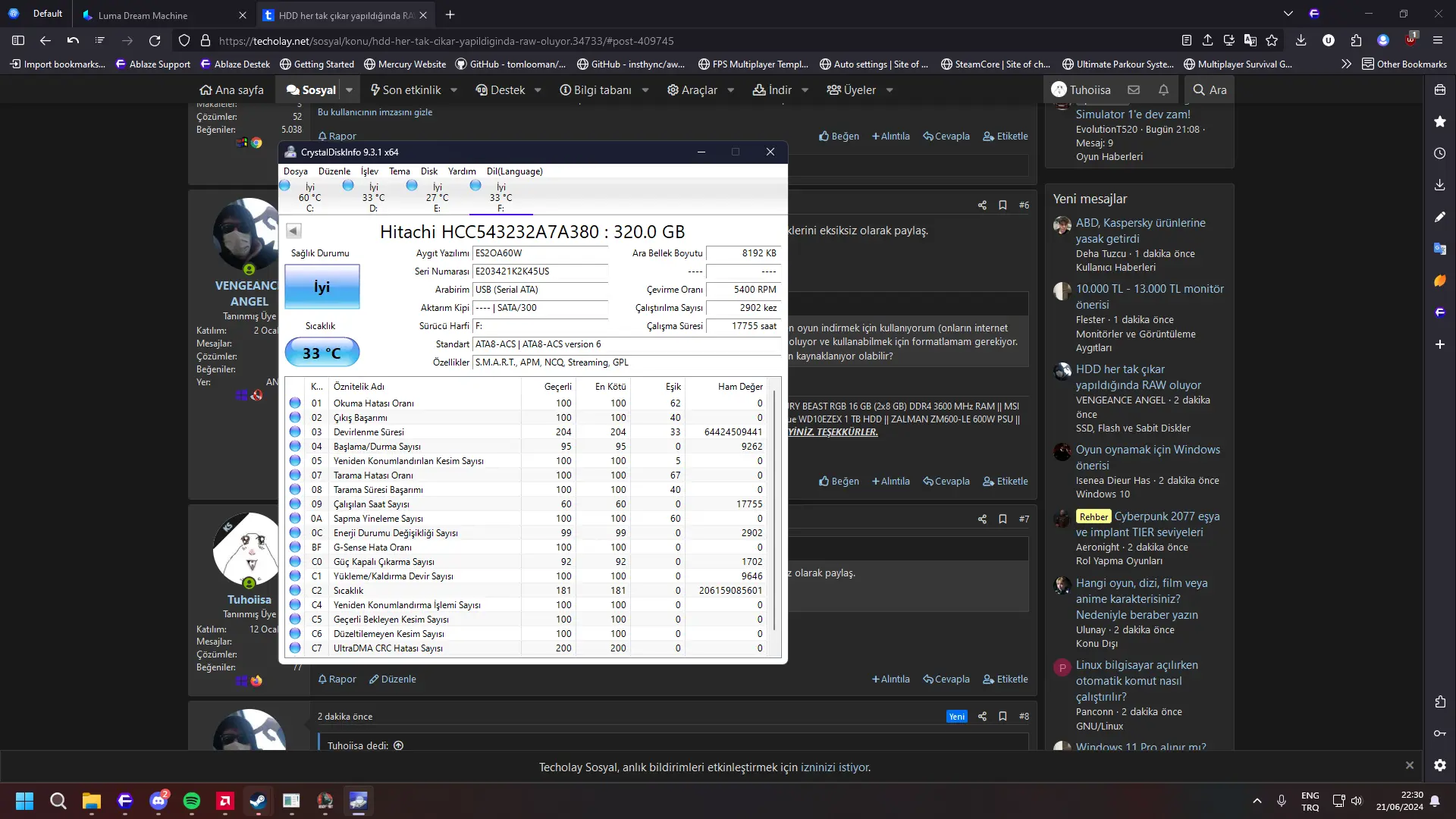Image resolution: width=1456 pixels, height=819 pixels.
Task: Expand Araçlar dropdown arrow
Action: coord(731,89)
